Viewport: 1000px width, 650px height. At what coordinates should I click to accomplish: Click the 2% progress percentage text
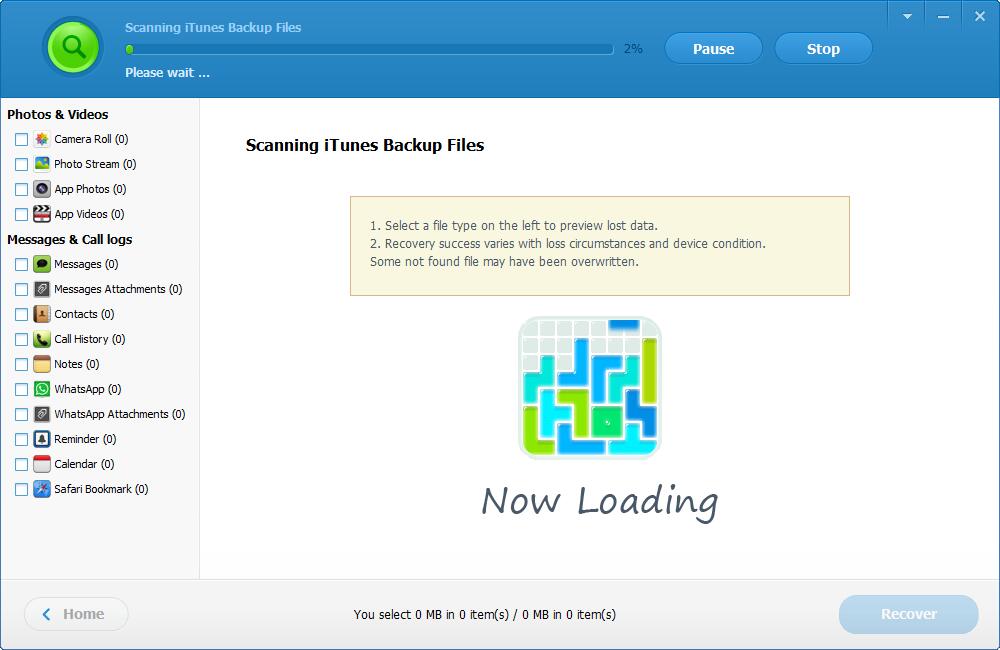click(x=633, y=48)
